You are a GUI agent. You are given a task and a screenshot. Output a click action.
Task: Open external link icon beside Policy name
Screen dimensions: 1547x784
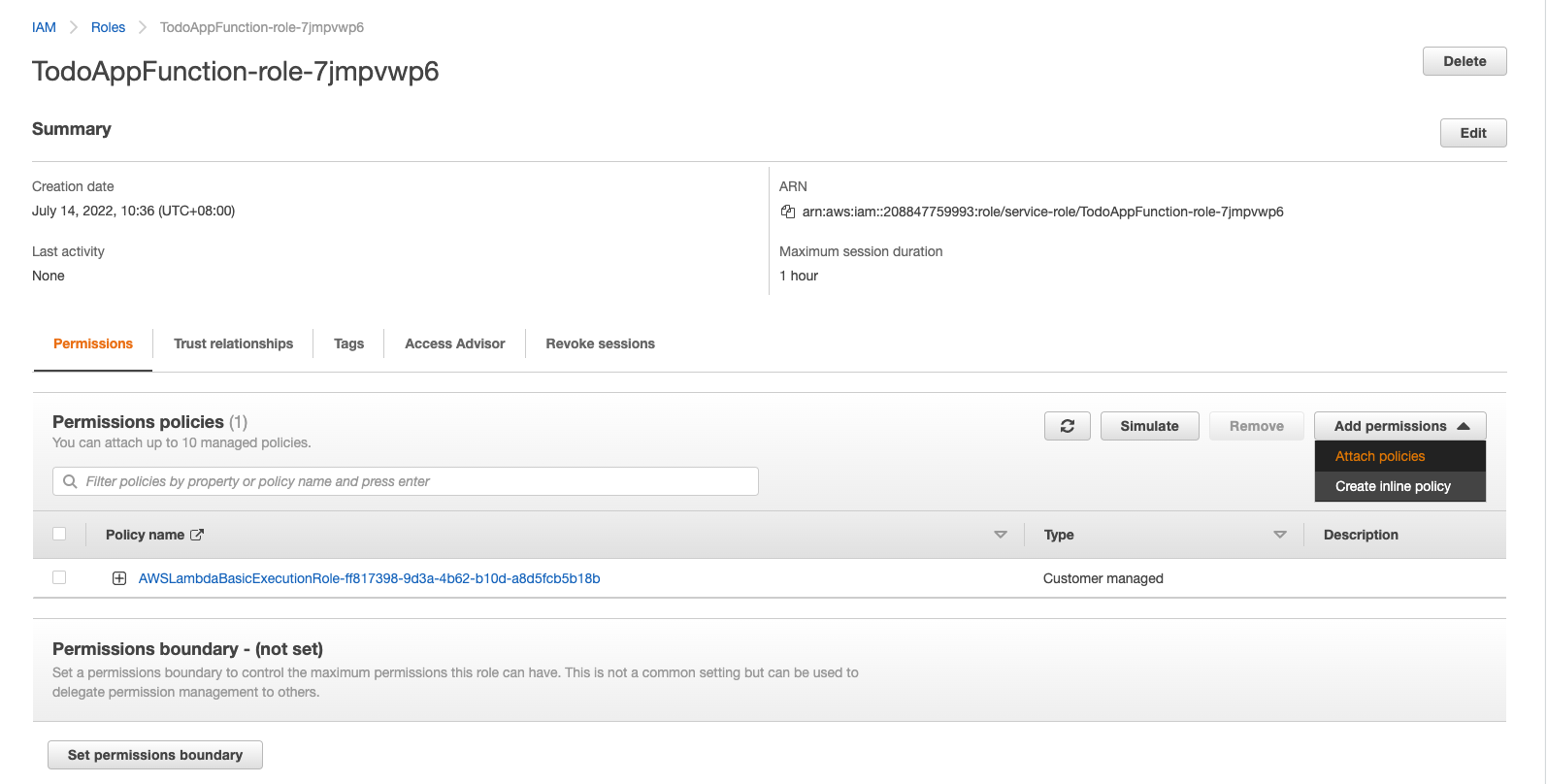tap(197, 535)
